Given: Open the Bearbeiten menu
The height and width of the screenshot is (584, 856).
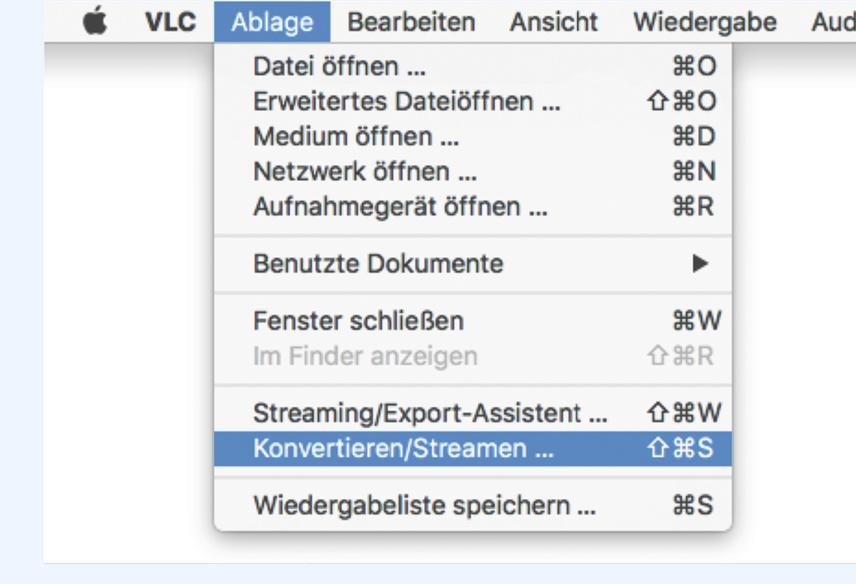Looking at the screenshot, I should 411,22.
